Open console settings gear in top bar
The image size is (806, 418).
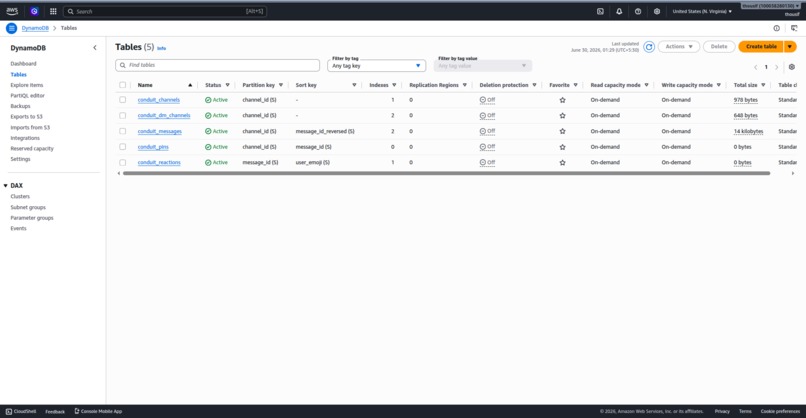point(657,11)
